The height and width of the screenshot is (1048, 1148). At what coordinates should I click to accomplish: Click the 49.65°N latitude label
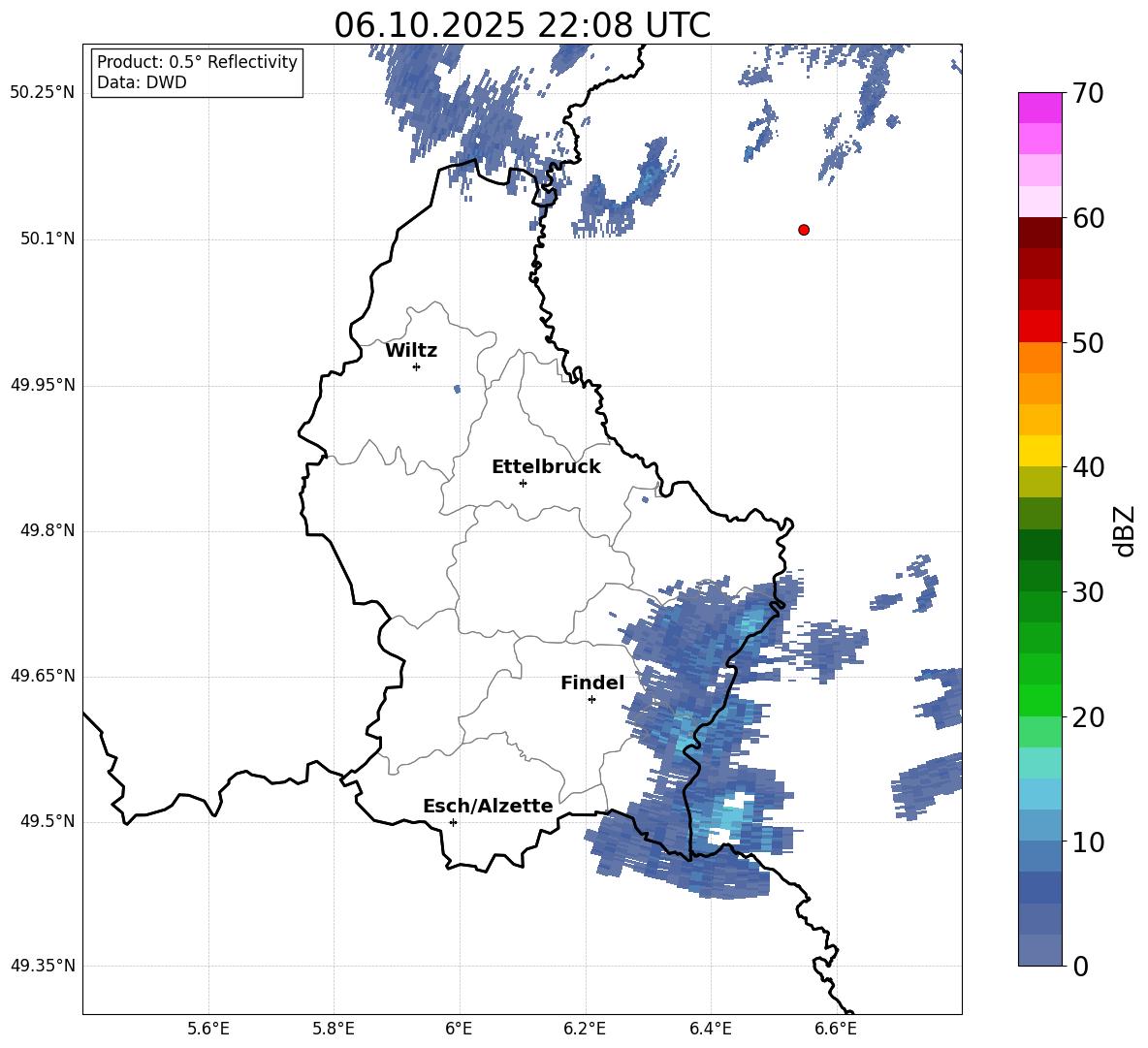click(43, 676)
